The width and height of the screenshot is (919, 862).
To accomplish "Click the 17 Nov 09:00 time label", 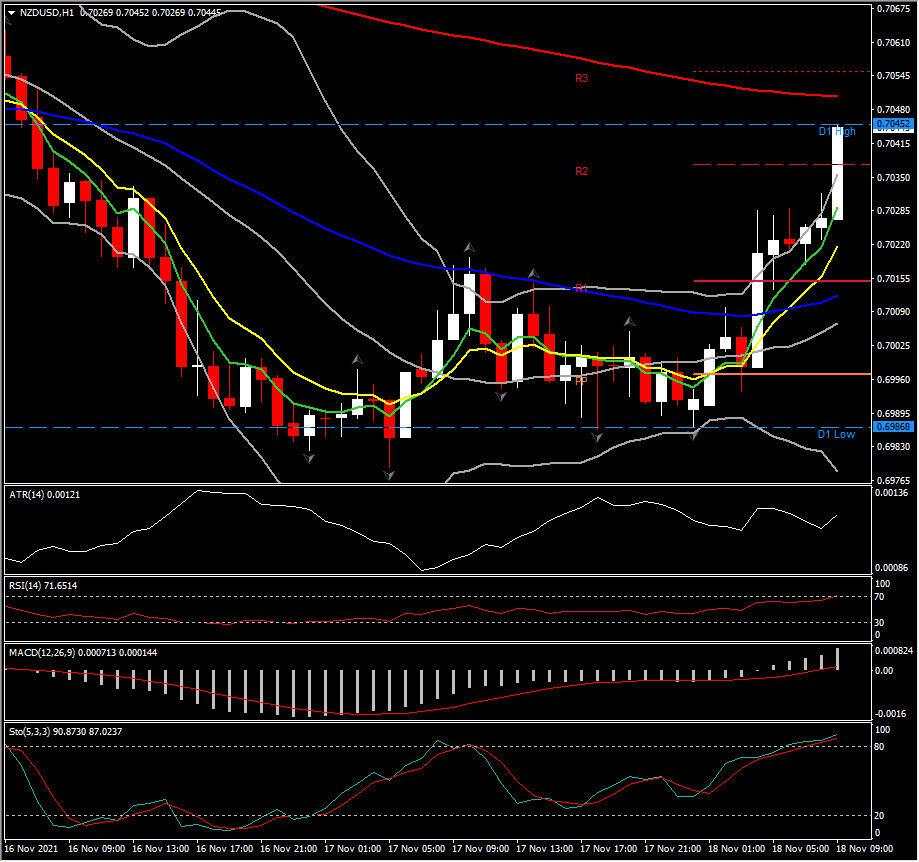I will [480, 849].
